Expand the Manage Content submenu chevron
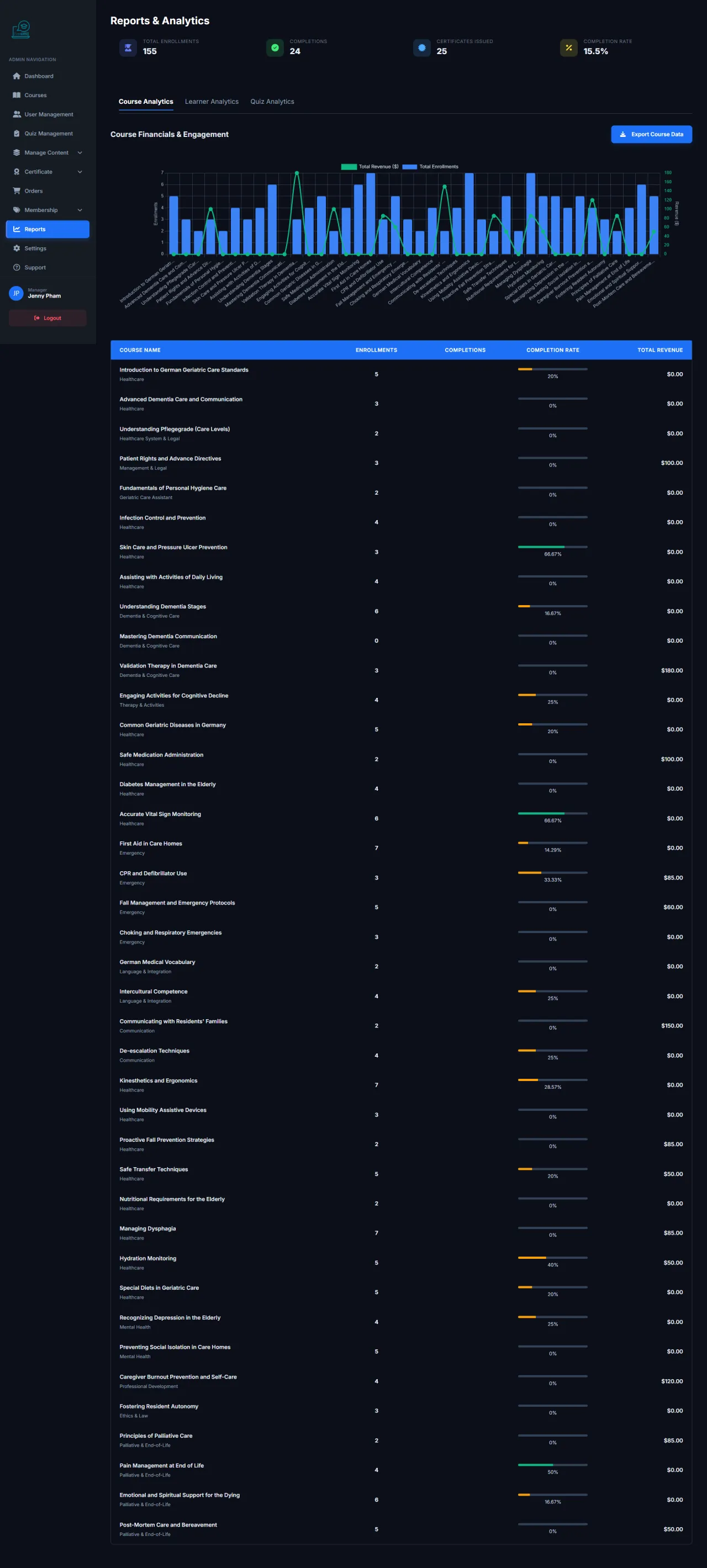Image resolution: width=707 pixels, height=1568 pixels. [80, 153]
